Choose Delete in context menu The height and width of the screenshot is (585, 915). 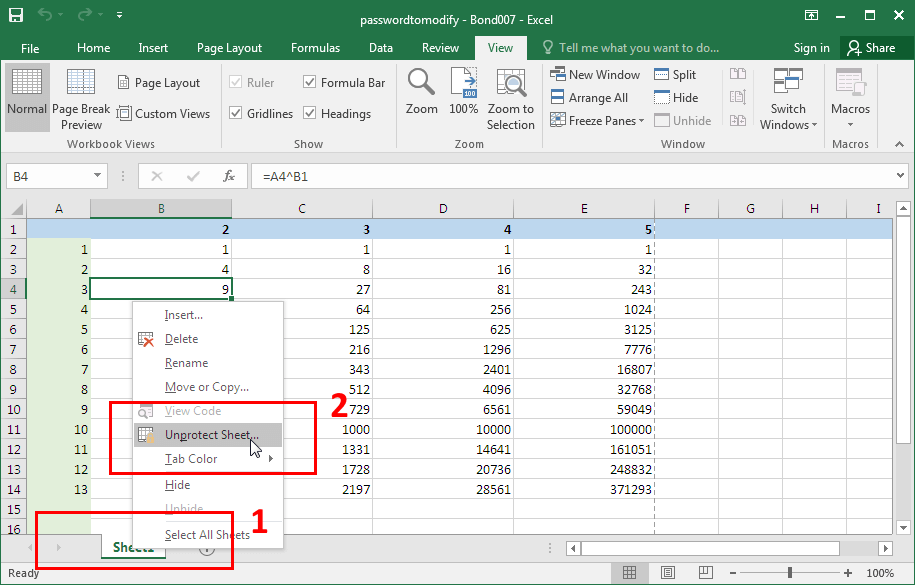208,339
